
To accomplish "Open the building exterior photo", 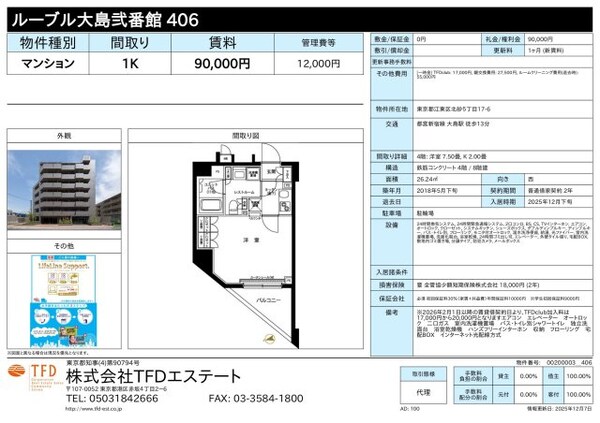I will (64, 190).
